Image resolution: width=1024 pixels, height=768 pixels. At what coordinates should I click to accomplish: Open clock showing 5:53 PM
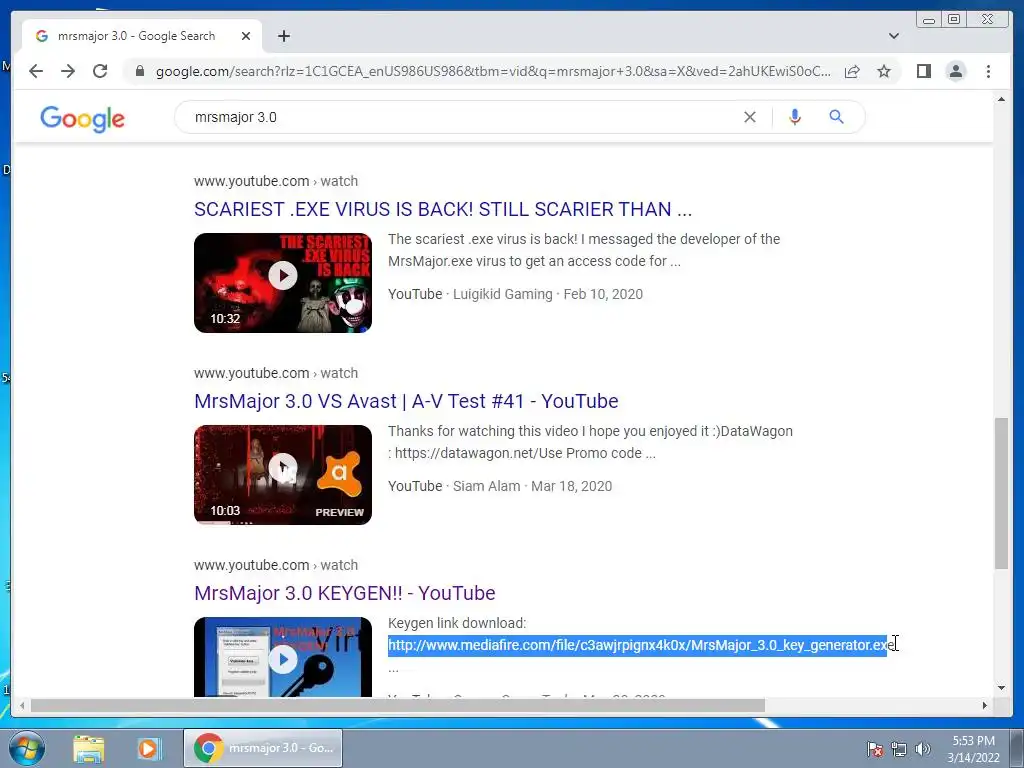973,749
